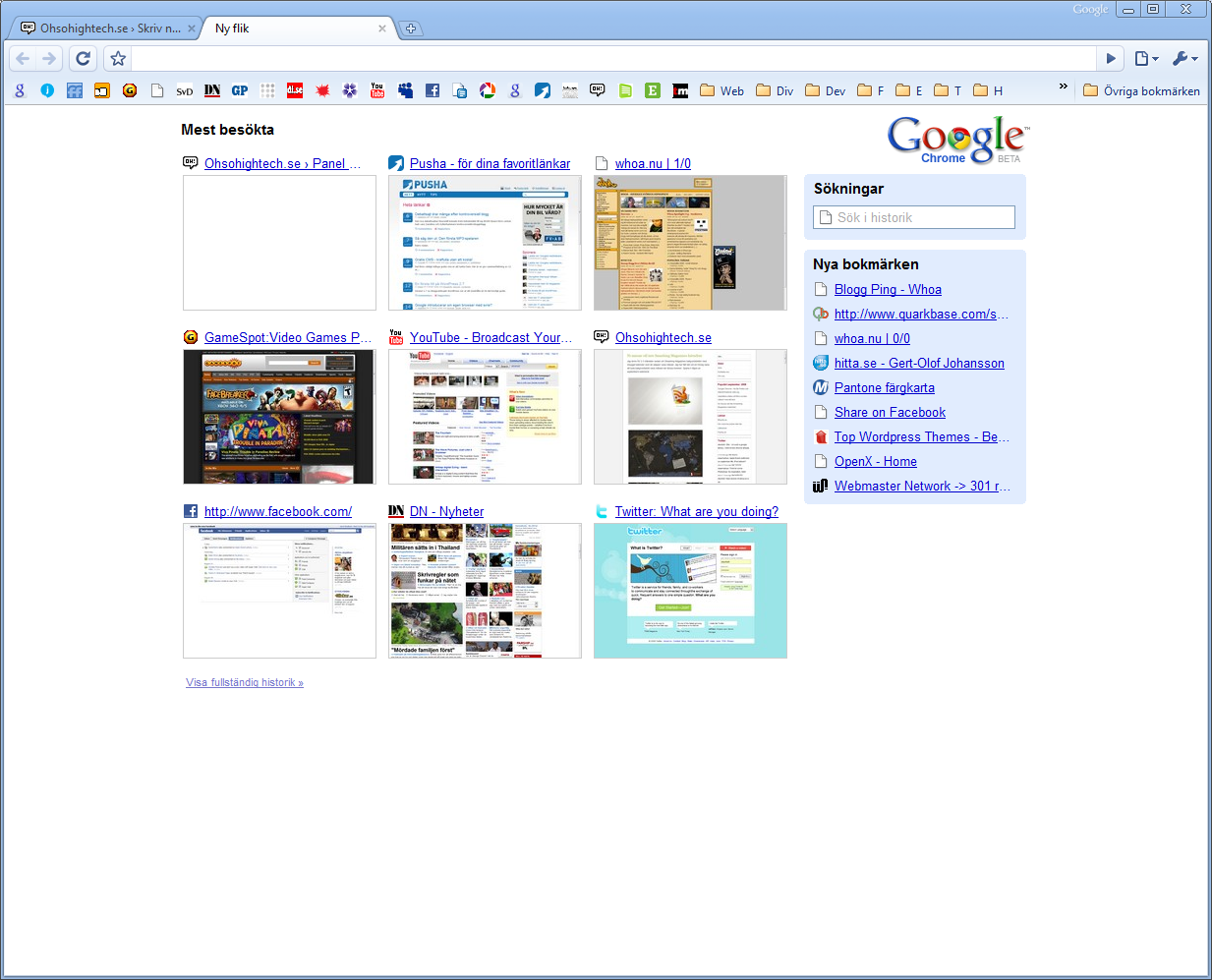Open the GP bookmark icon

point(240,90)
